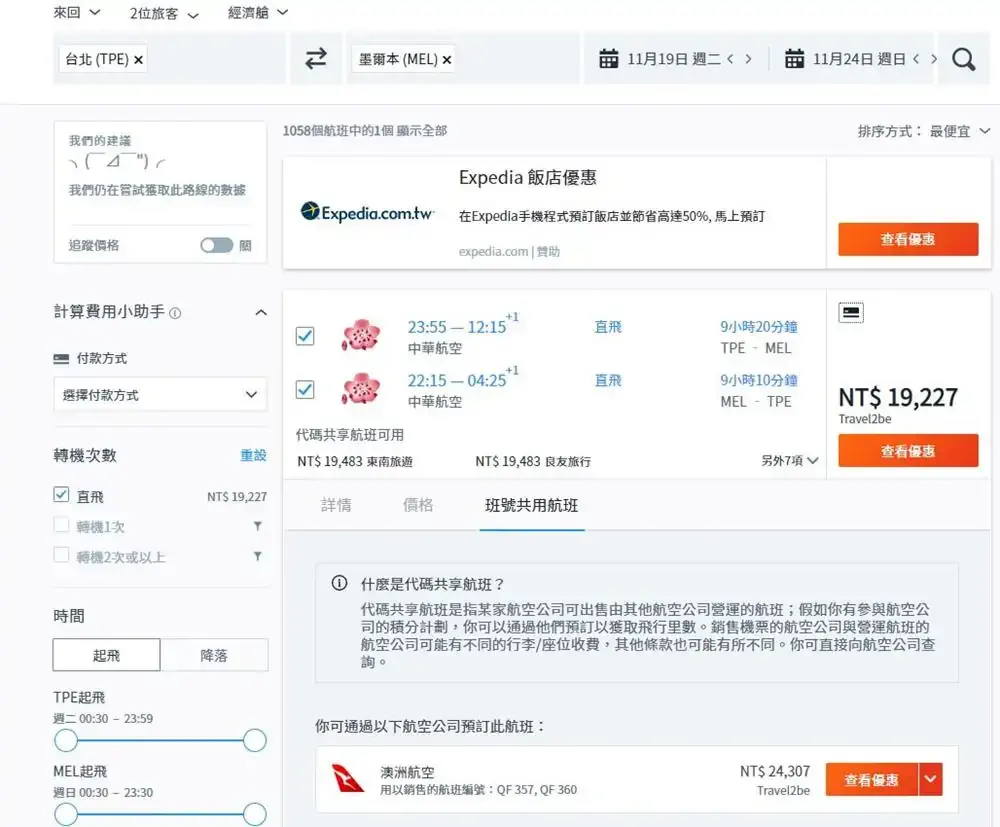Go to previous departure date
Viewport: 1000px width, 827px height.
(730, 59)
